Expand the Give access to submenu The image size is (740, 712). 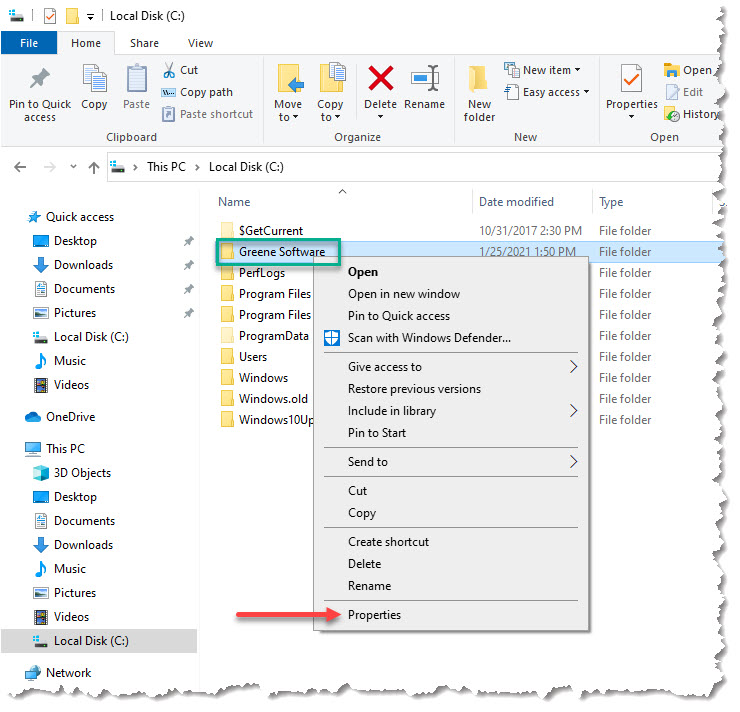[573, 367]
